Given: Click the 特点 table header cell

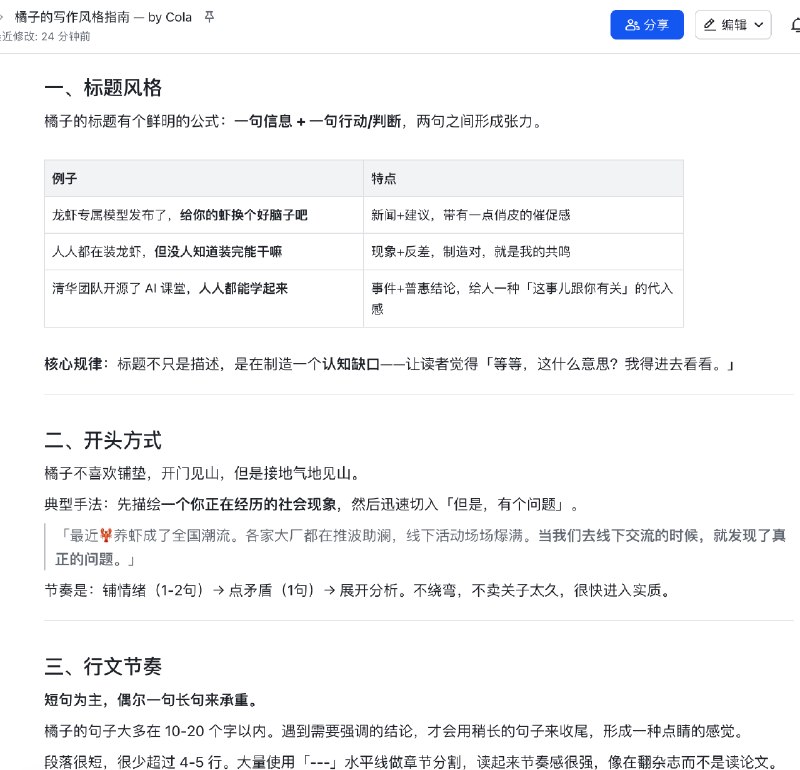Looking at the screenshot, I should tap(385, 179).
